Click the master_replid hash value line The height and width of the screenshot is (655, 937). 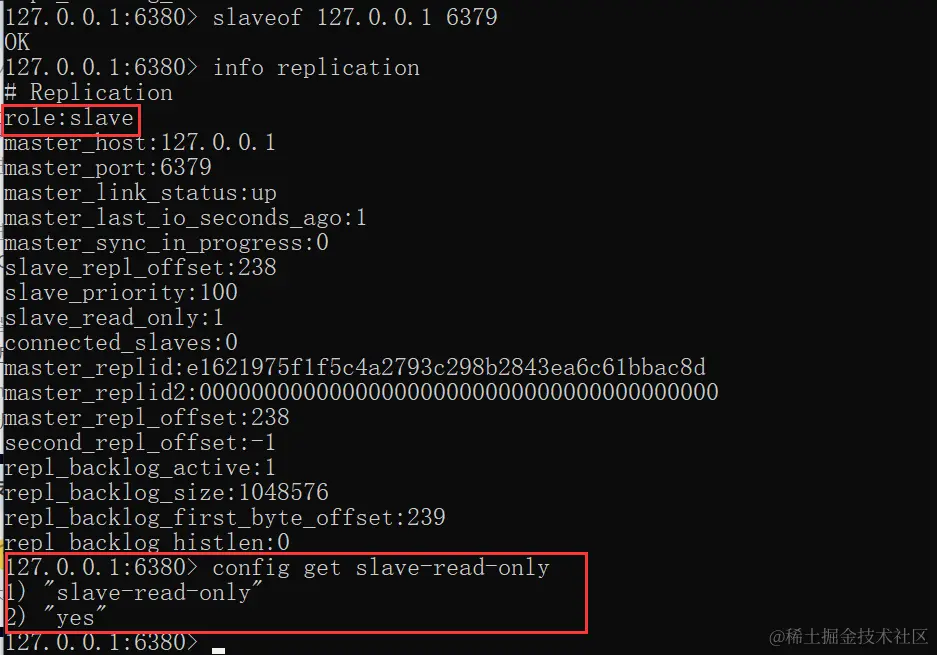pyautogui.click(x=355, y=368)
